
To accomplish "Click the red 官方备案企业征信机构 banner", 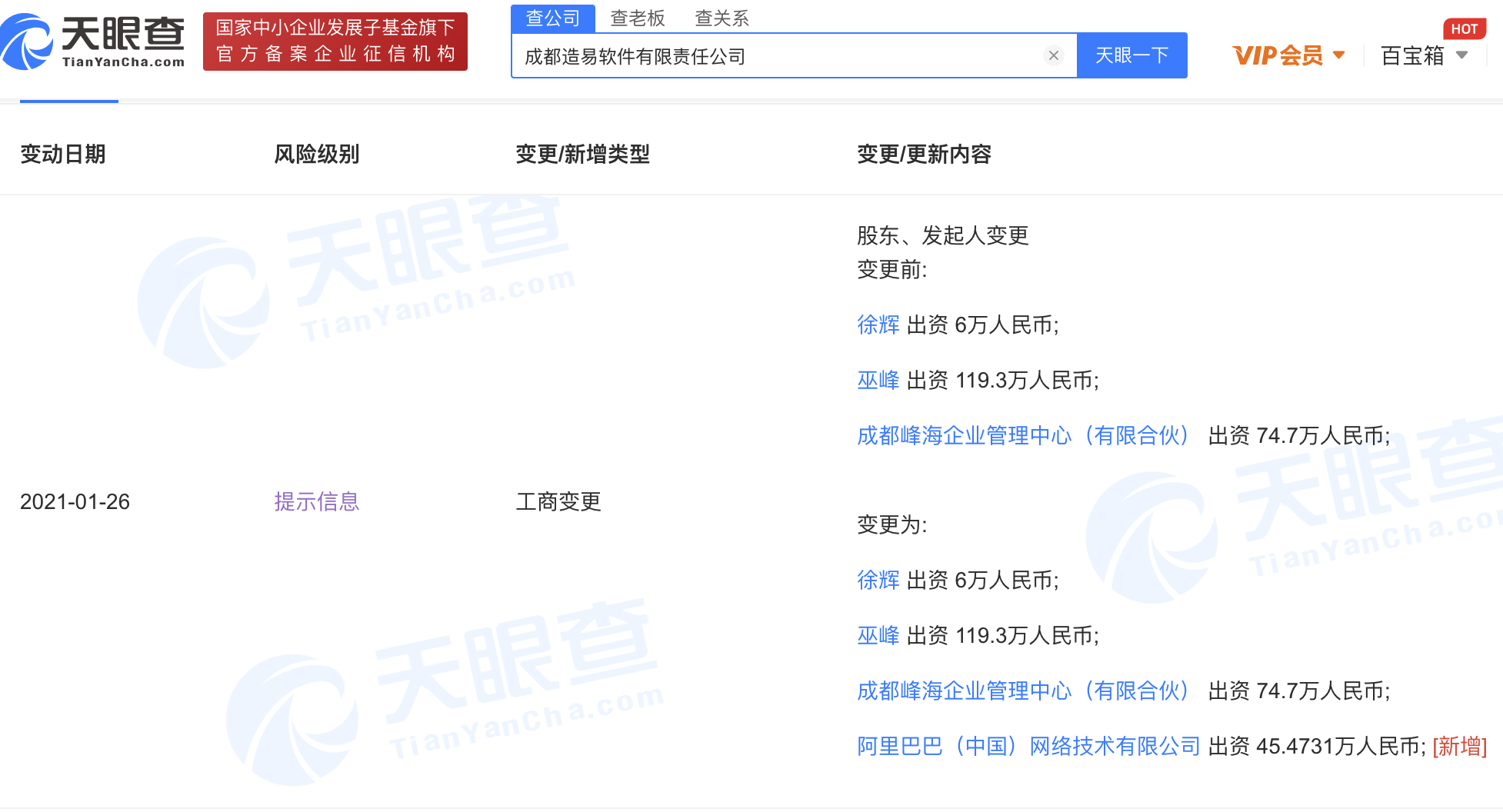I will (335, 42).
